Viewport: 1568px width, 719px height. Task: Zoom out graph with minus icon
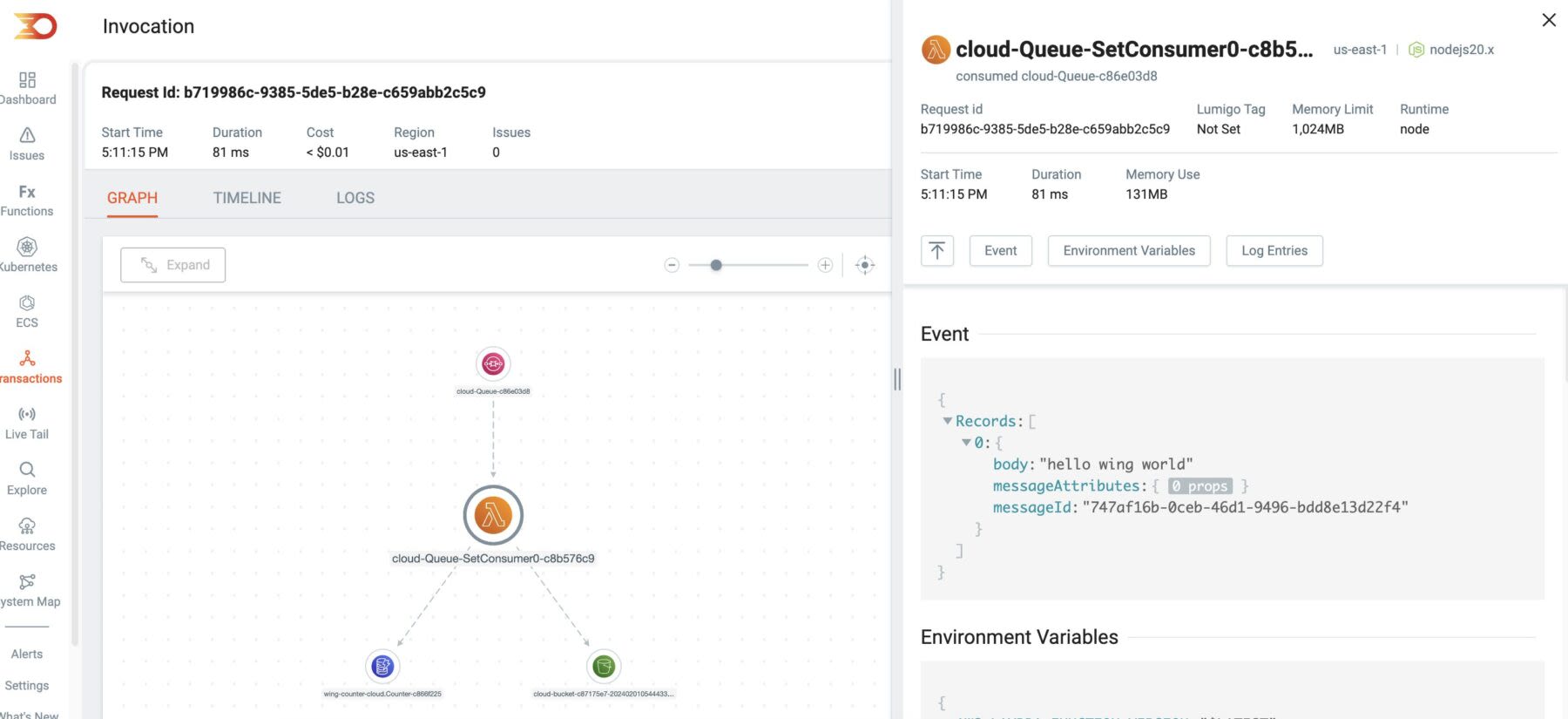(x=672, y=265)
